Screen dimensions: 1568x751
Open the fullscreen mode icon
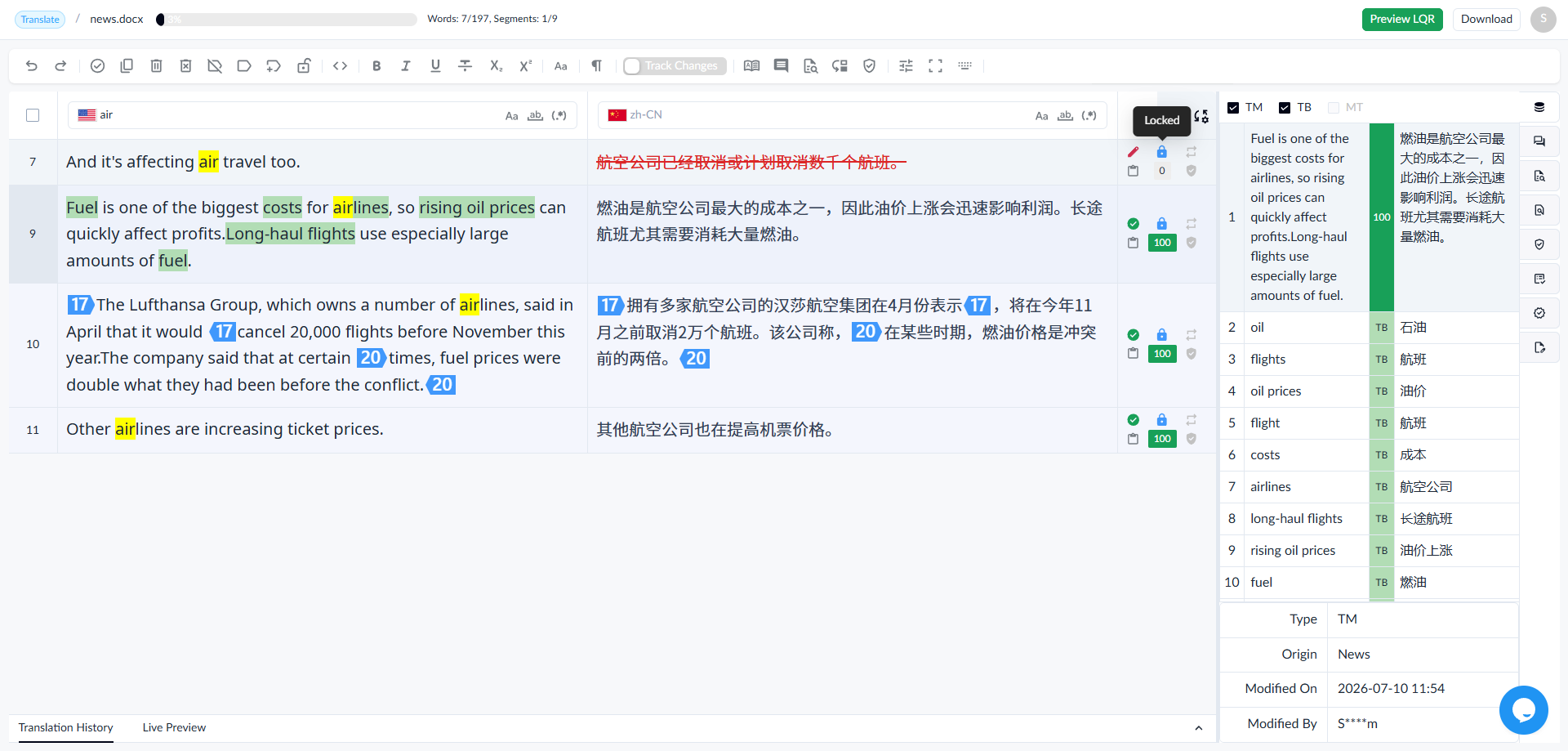(935, 66)
